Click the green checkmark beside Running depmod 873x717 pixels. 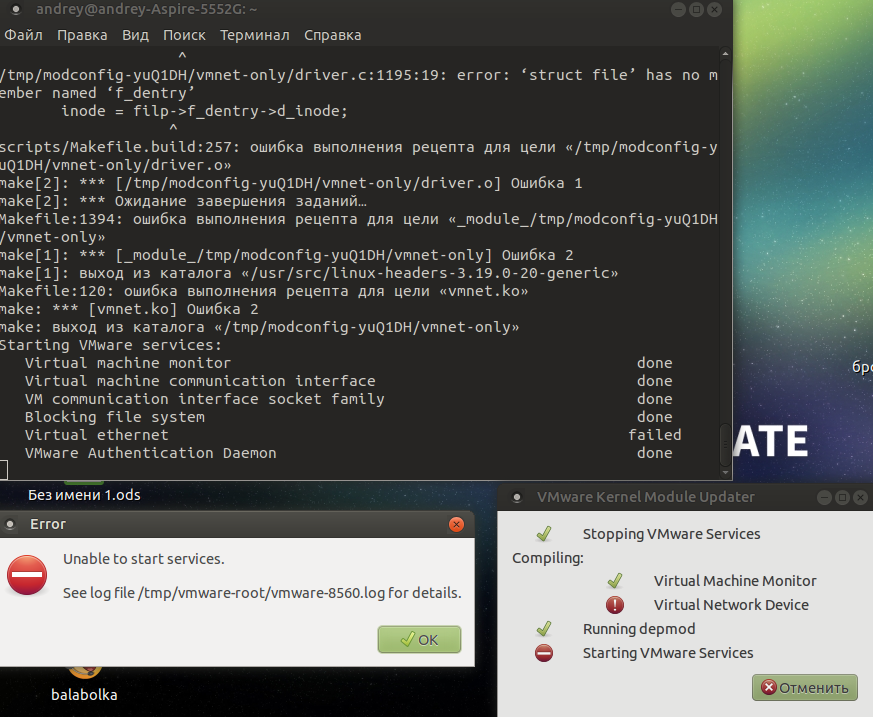[544, 628]
